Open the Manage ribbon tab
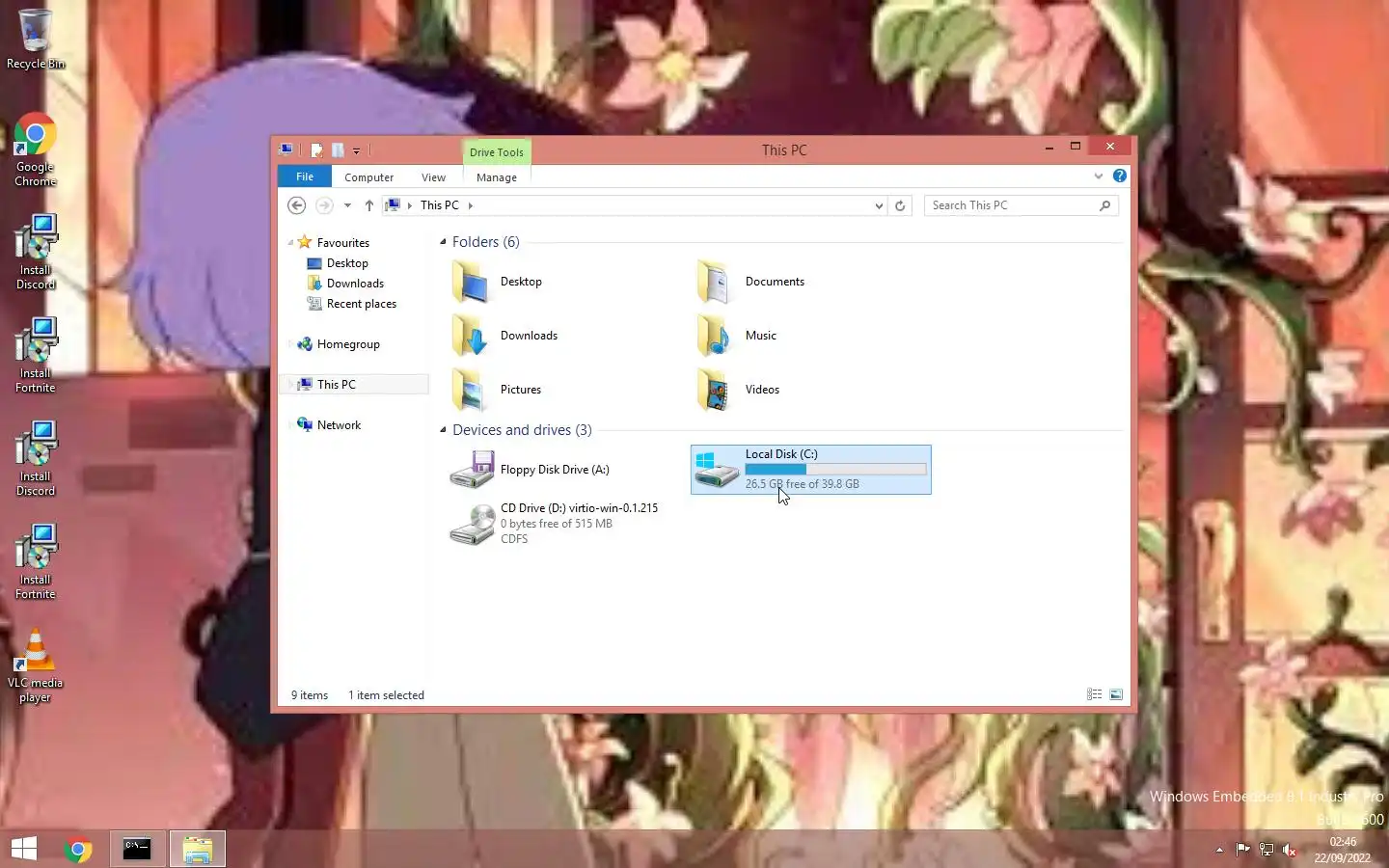This screenshot has width=1389, height=868. [x=497, y=176]
